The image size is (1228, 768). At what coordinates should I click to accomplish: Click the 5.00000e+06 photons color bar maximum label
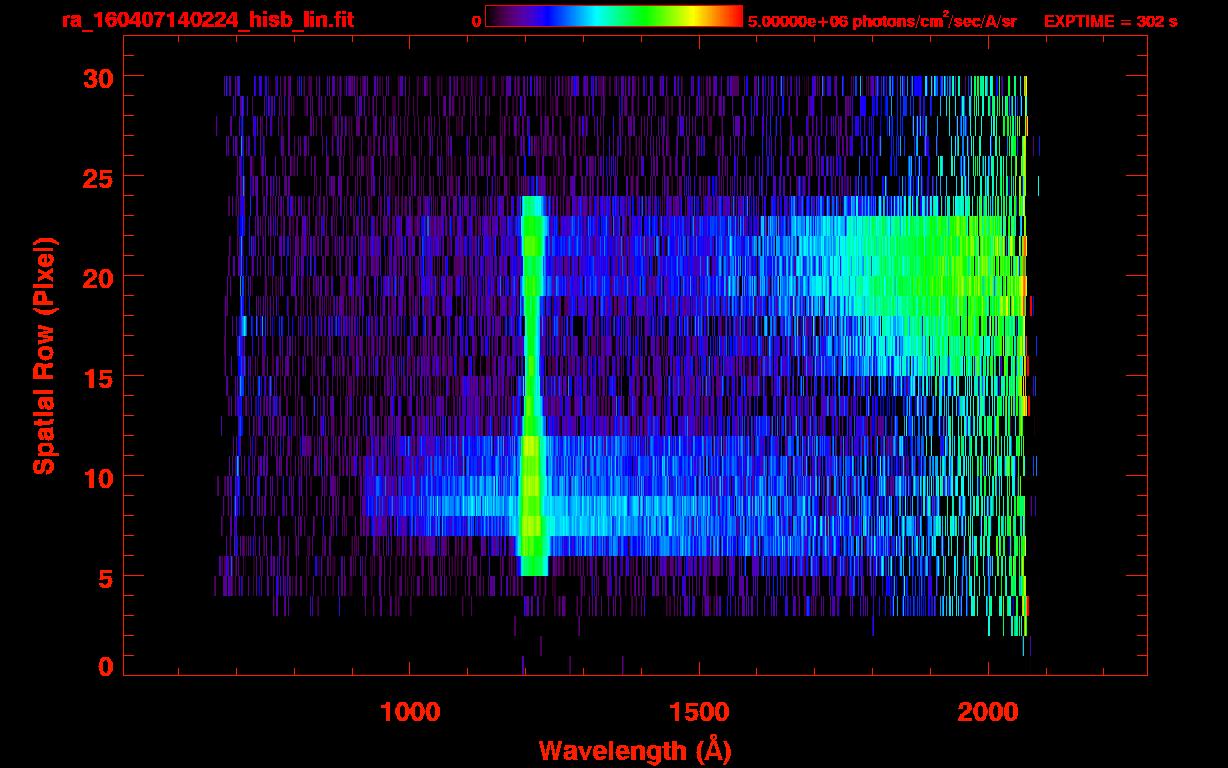(882, 21)
